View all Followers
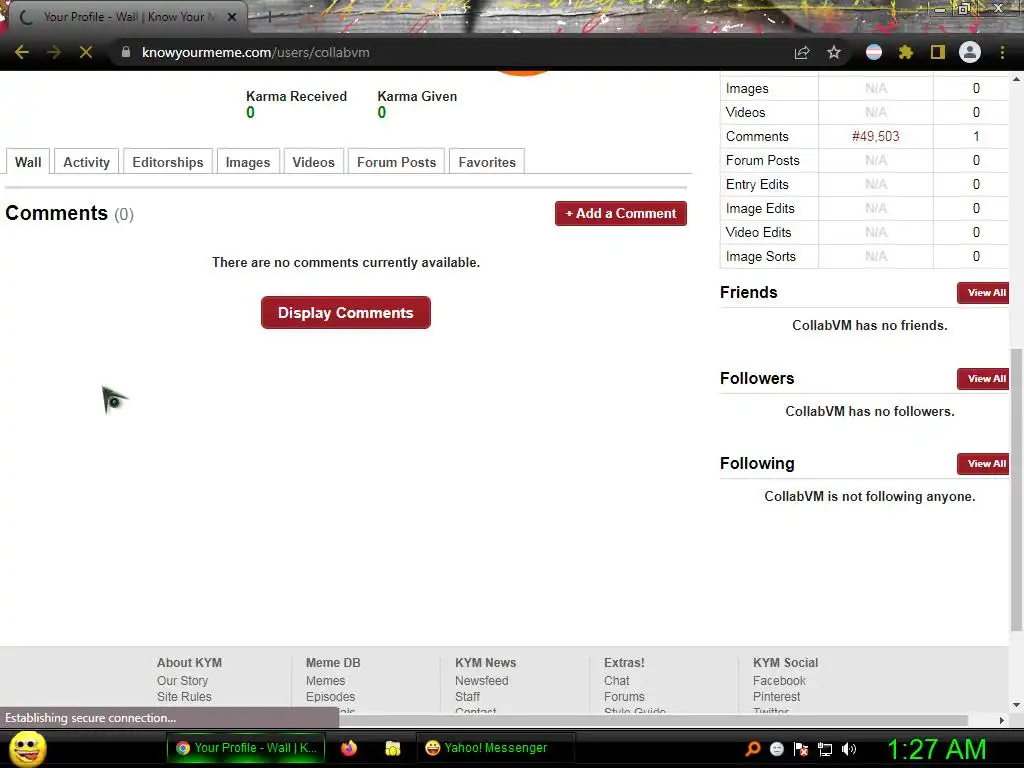 985,379
